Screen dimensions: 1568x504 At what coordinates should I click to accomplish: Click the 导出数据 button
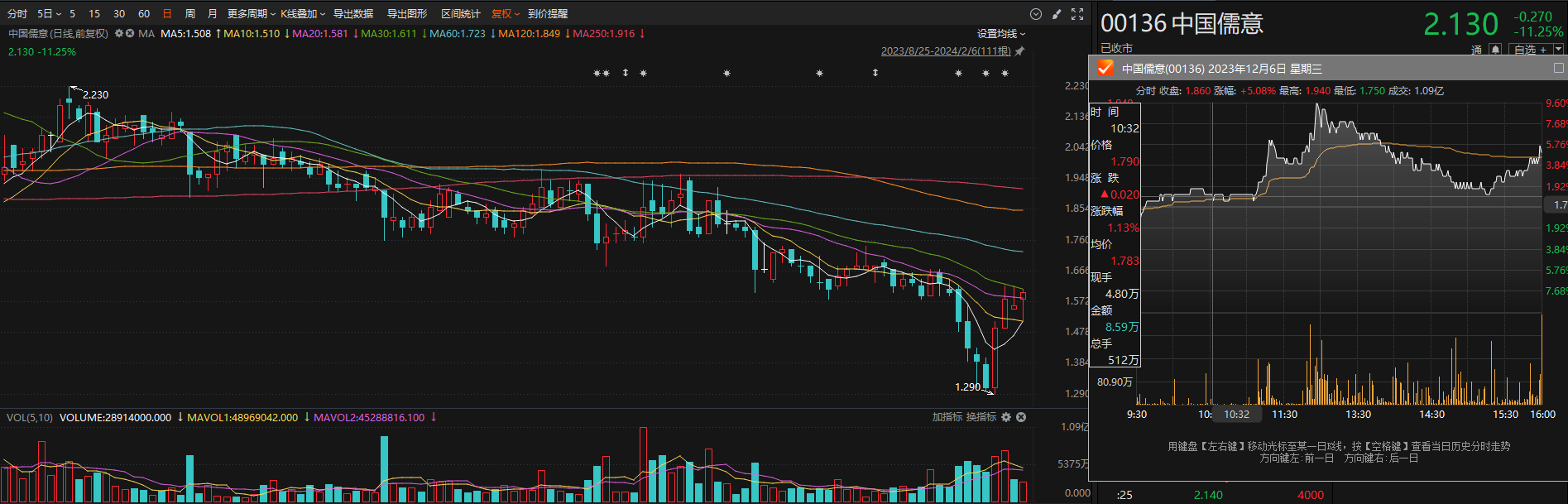click(353, 14)
